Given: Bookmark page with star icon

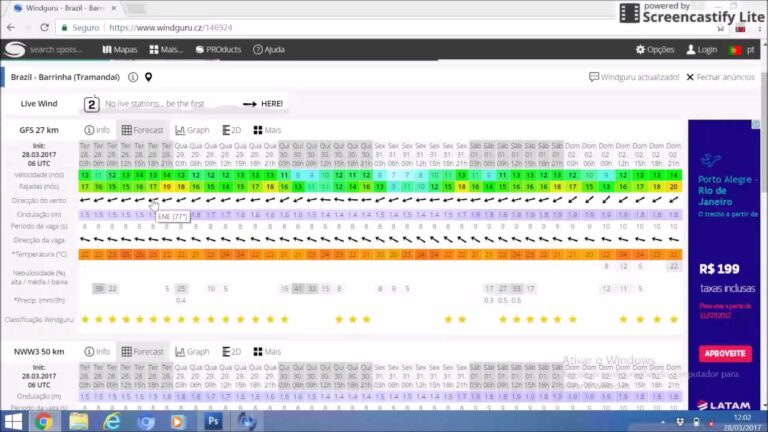Looking at the screenshot, I should [x=720, y=28].
